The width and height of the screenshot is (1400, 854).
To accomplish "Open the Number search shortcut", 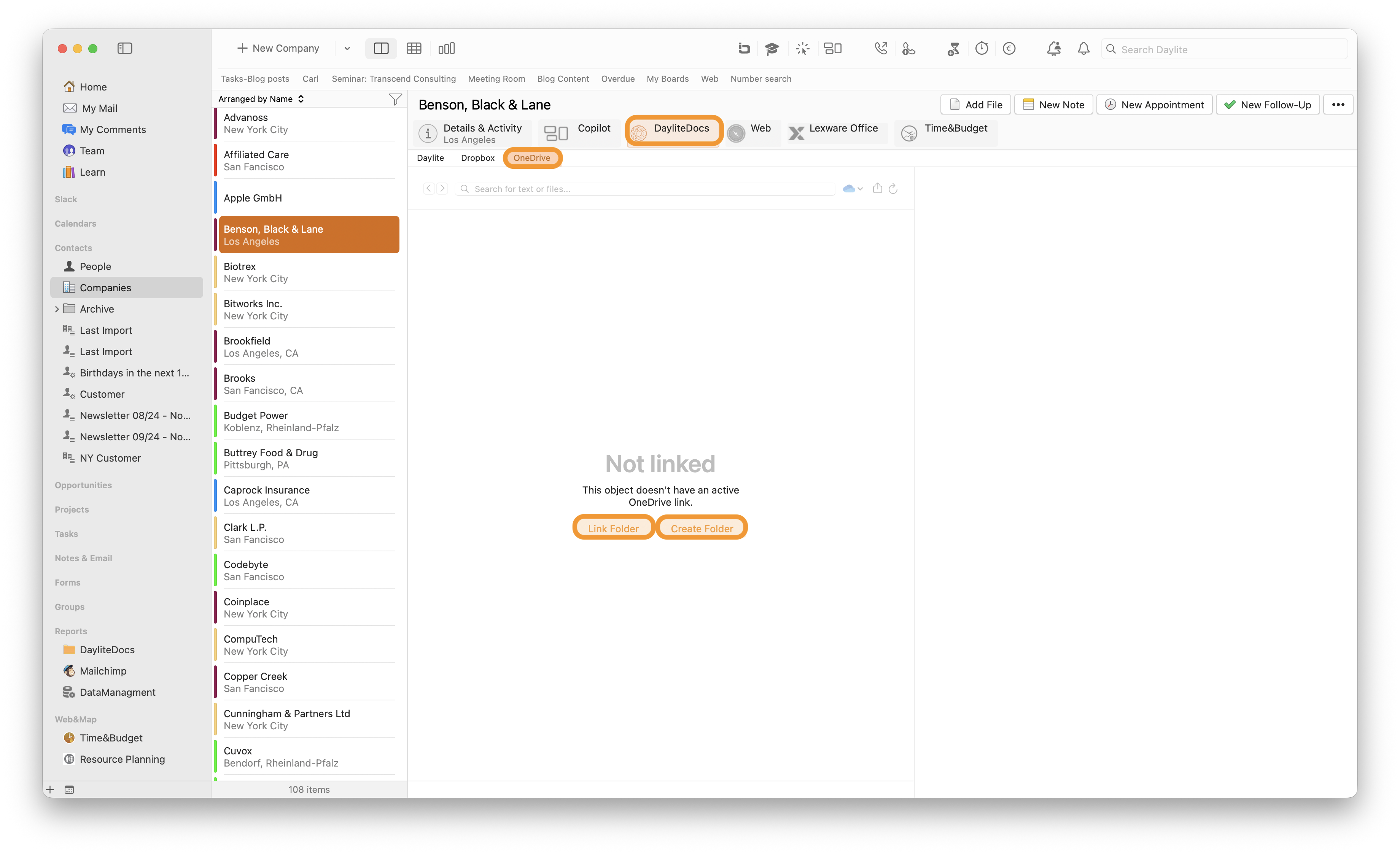I will (761, 79).
